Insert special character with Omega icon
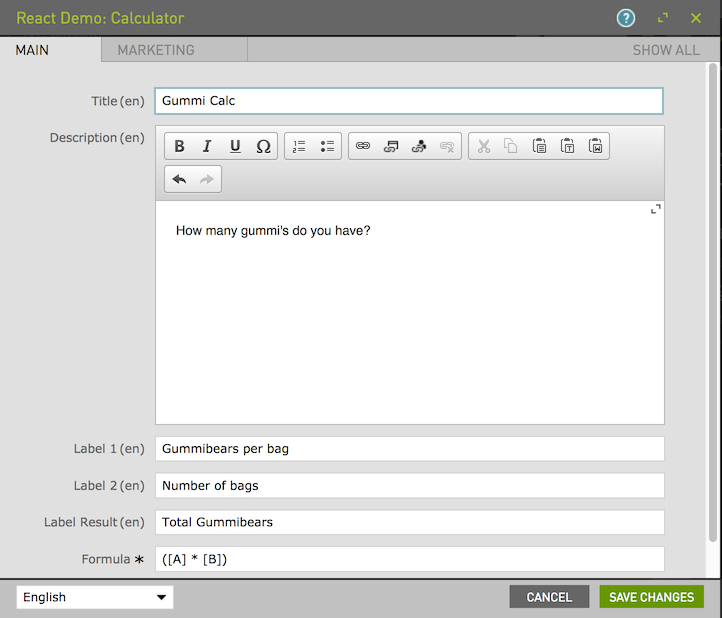This screenshot has height=618, width=722. coord(263,146)
